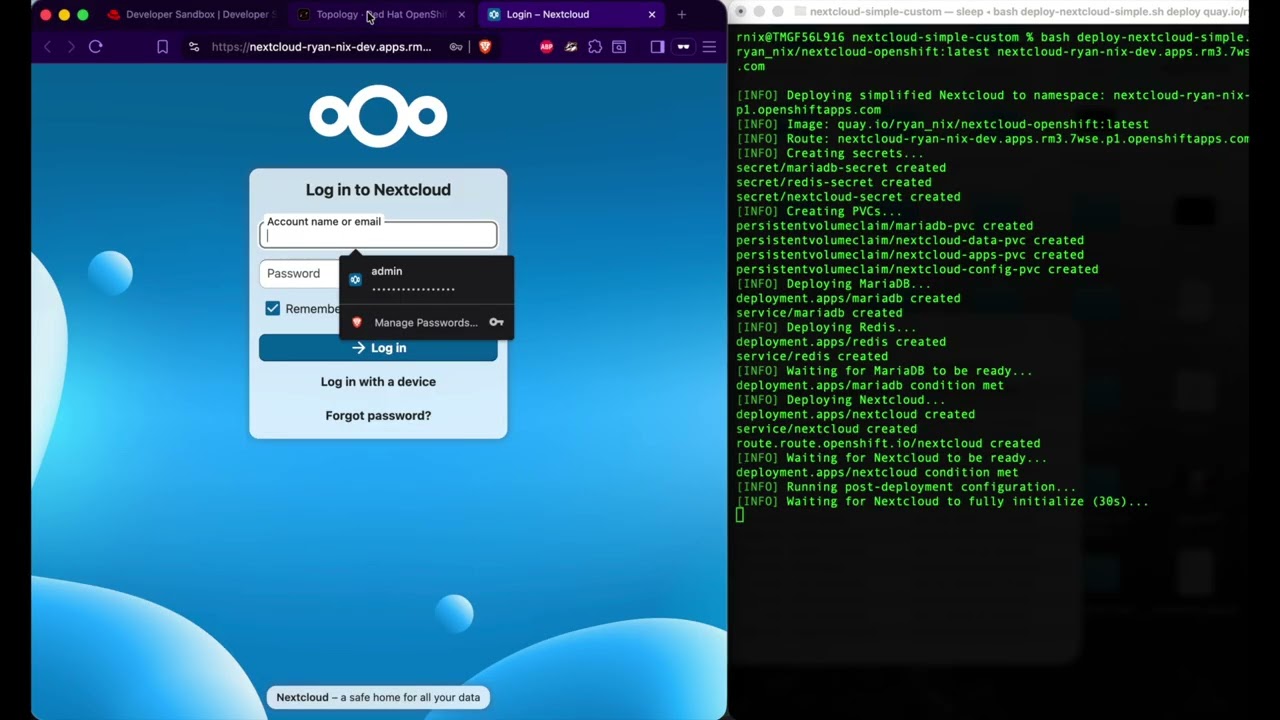Screen dimensions: 1280x720
Task: Click the Brave icon beside Manage Passwords
Action: click(x=357, y=322)
